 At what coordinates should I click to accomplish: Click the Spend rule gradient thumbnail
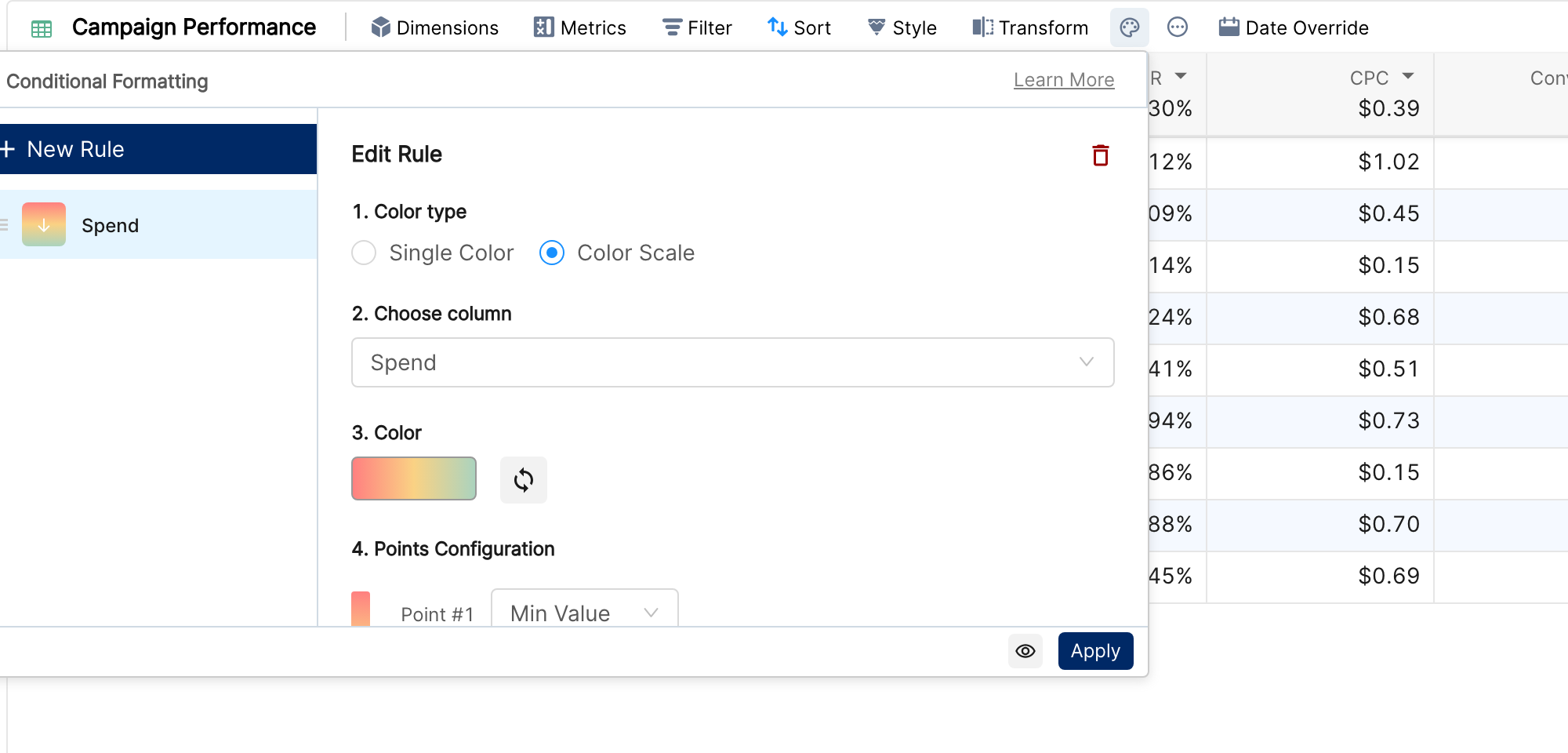[44, 224]
